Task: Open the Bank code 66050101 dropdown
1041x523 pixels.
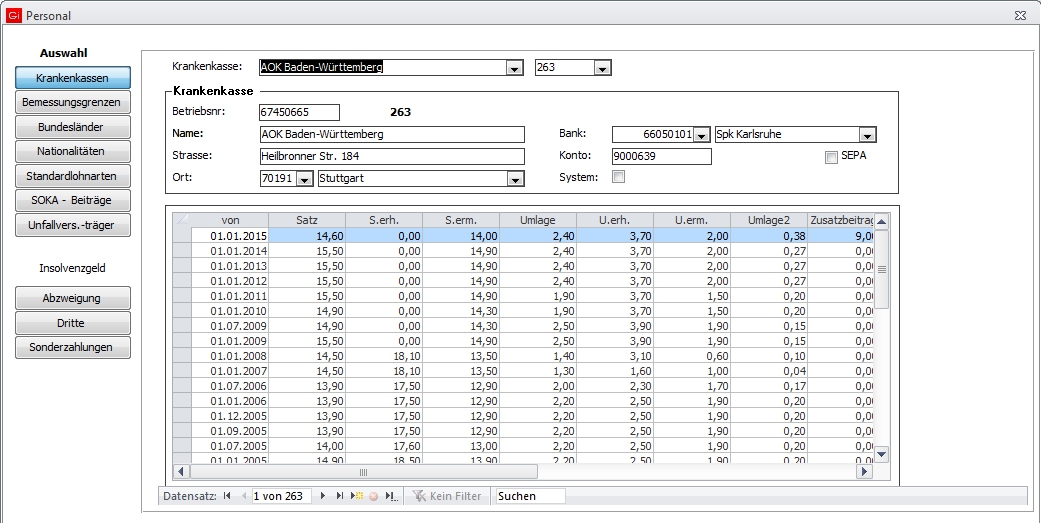Action: coord(702,135)
